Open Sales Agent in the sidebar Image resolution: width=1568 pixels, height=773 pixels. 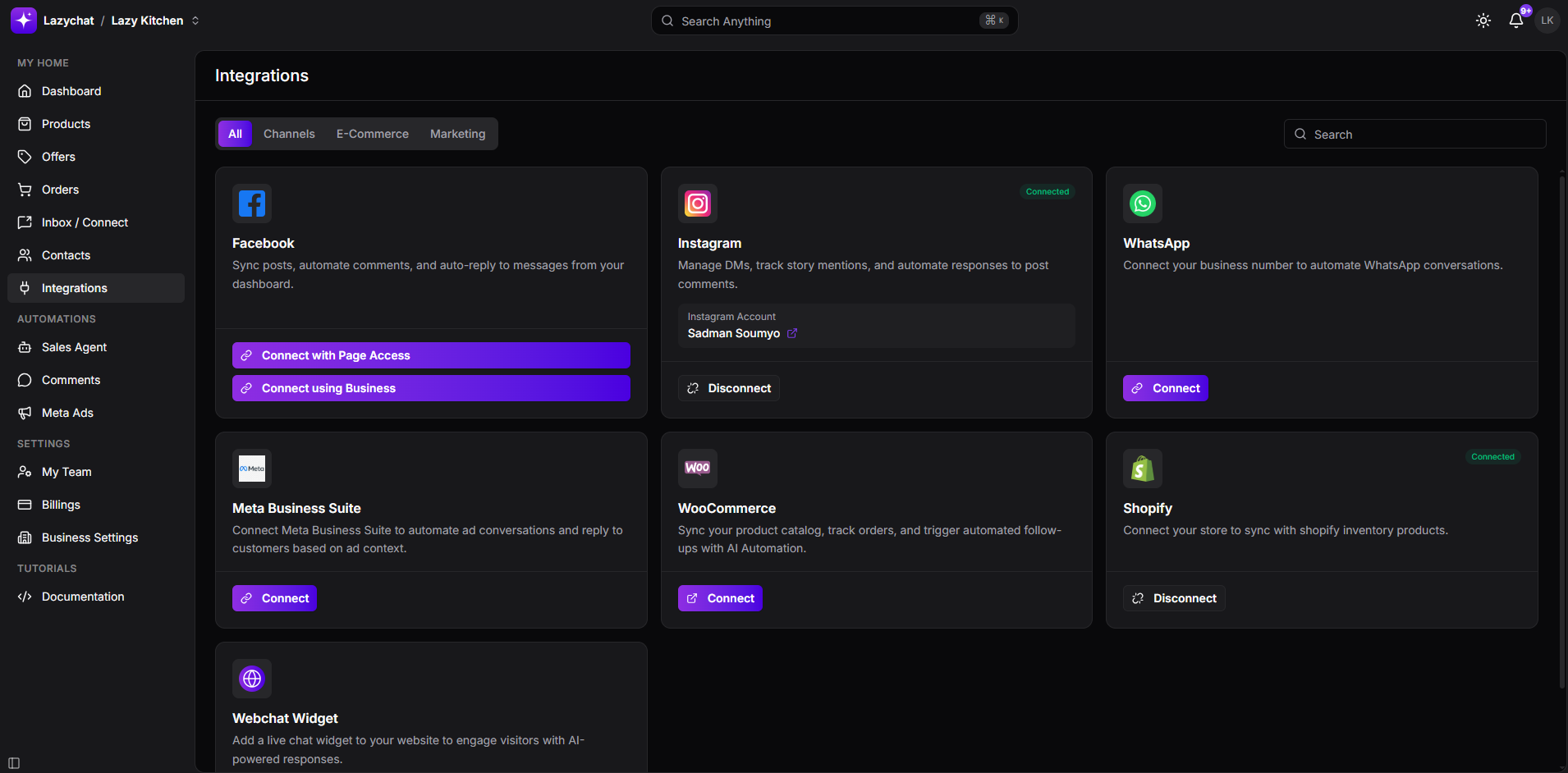point(74,347)
